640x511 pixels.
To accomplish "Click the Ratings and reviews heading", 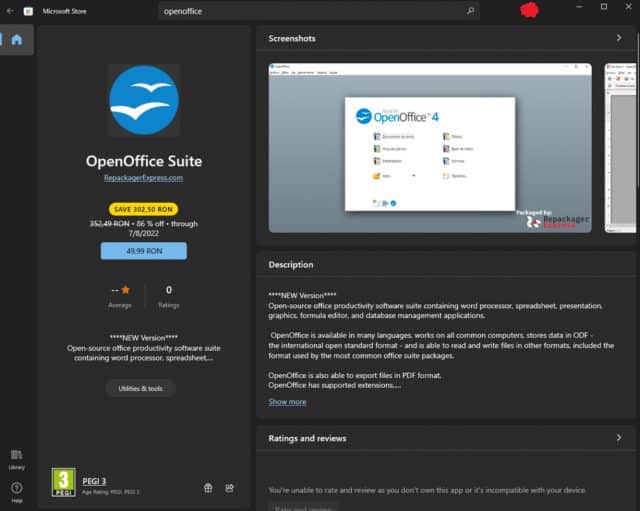I will tap(307, 438).
